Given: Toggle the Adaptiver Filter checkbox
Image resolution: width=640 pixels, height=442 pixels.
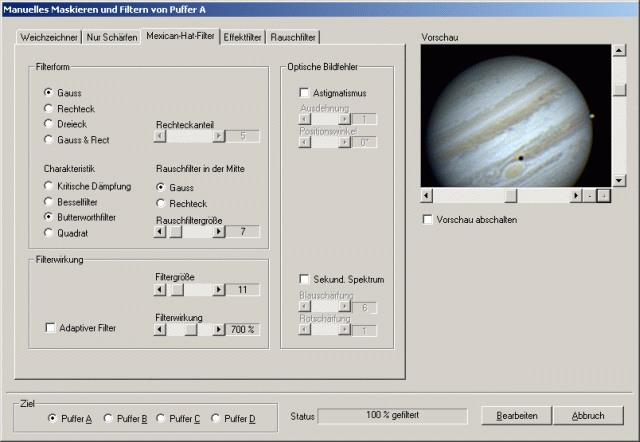Looking at the screenshot, I should (x=50, y=328).
